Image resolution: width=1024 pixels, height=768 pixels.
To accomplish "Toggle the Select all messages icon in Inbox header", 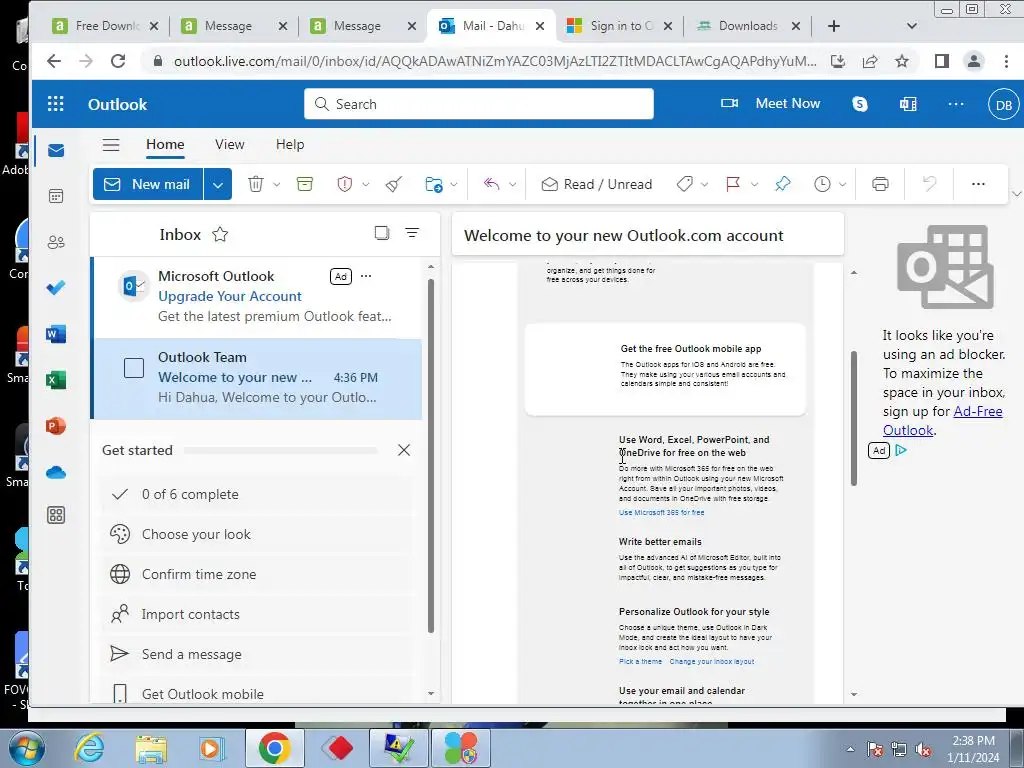I will 382,232.
